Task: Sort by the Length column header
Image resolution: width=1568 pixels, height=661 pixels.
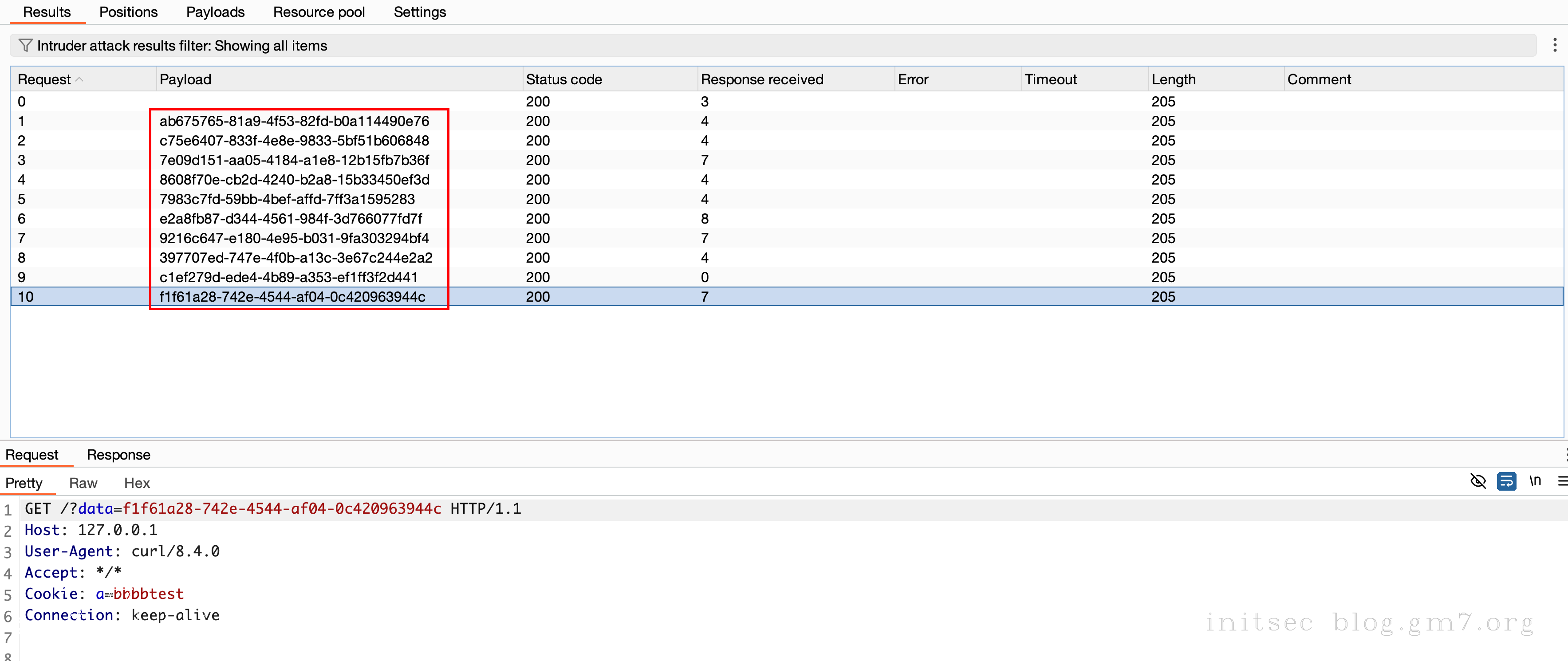Action: [x=1173, y=79]
